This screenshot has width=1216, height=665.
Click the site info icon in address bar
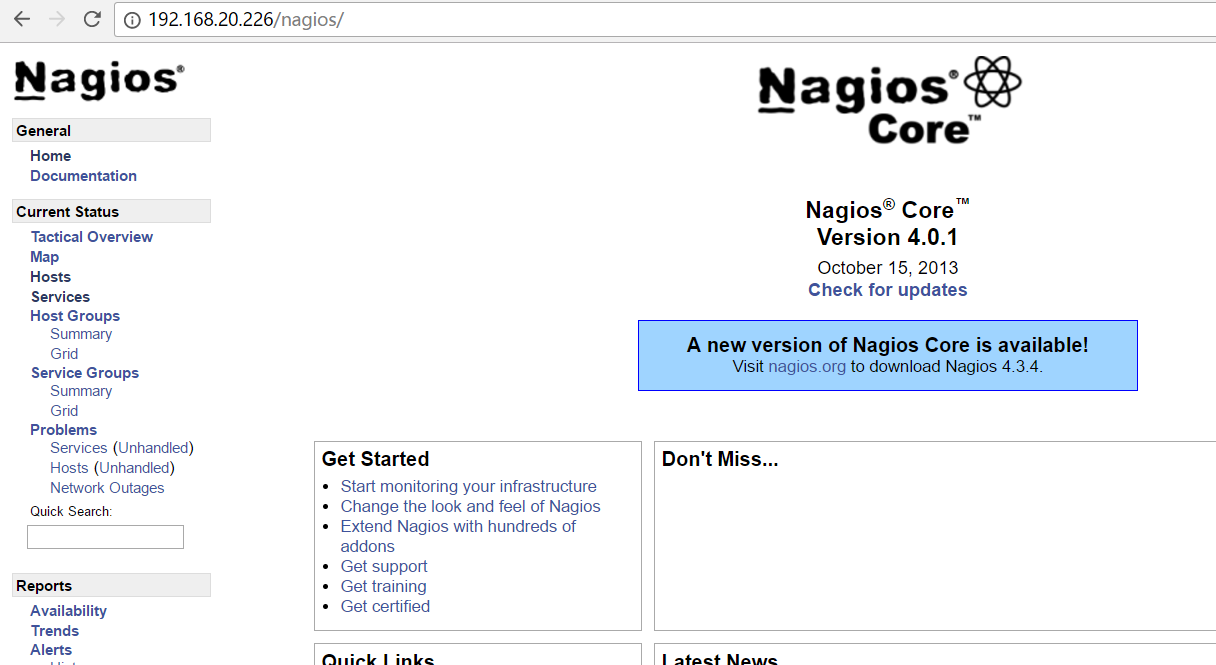(132, 20)
